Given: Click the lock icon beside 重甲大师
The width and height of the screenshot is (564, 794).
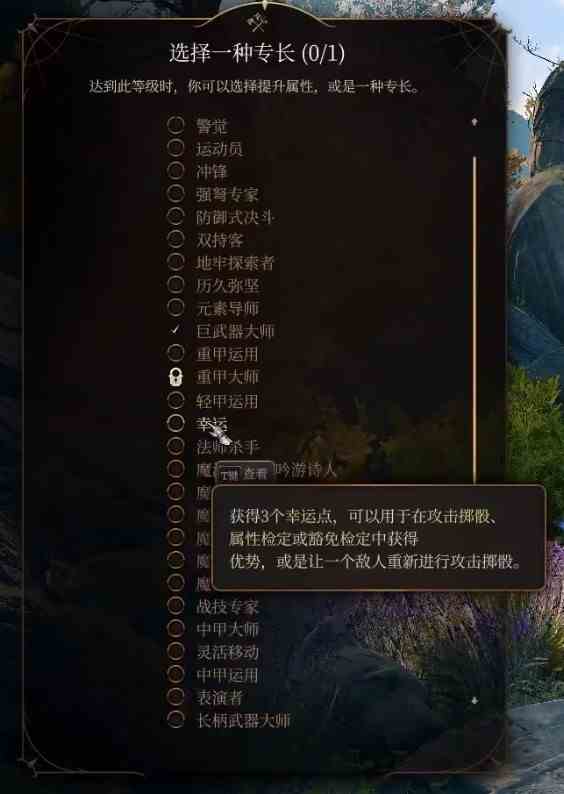Looking at the screenshot, I should click(x=175, y=377).
